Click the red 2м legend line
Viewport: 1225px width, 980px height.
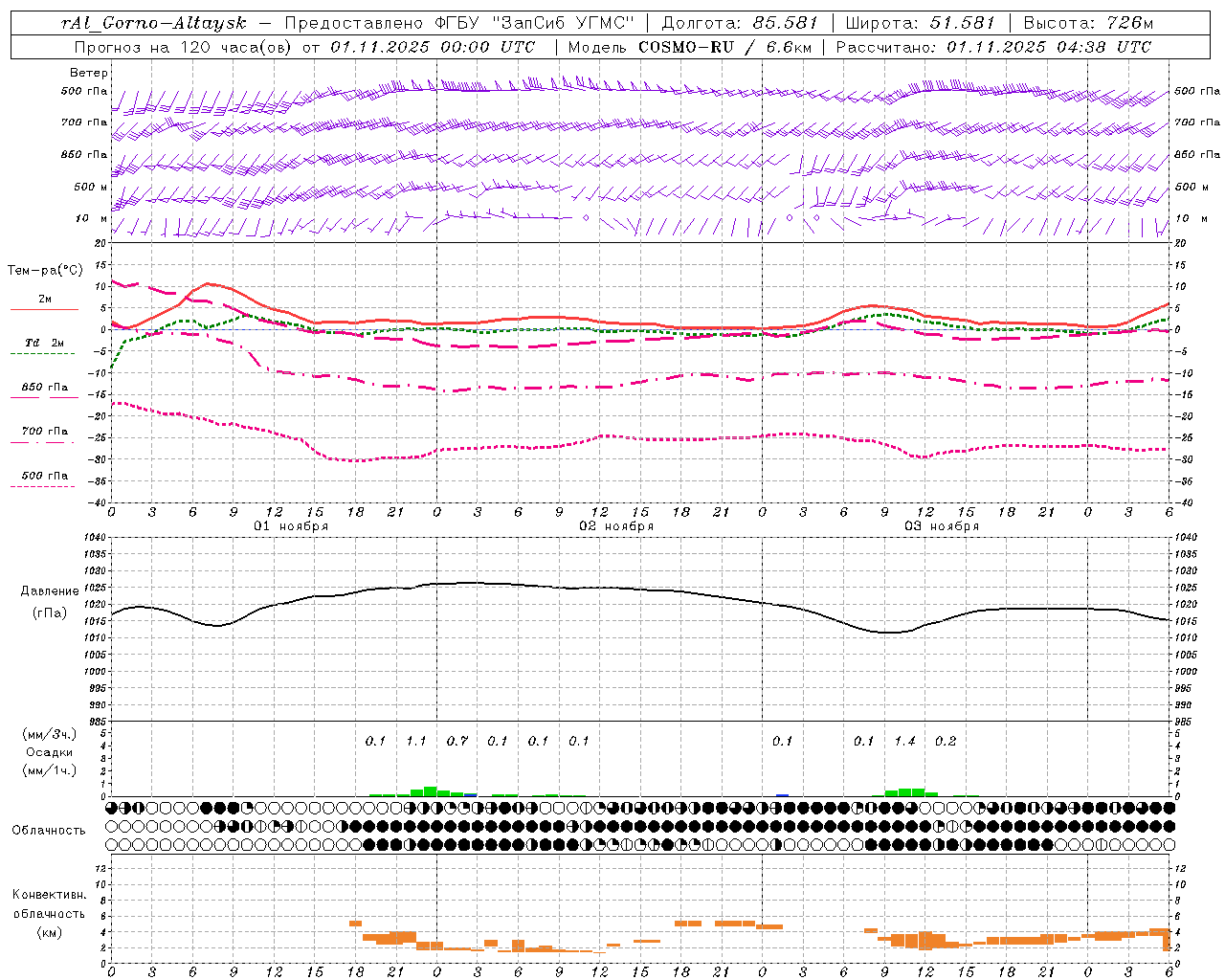pyautogui.click(x=44, y=309)
